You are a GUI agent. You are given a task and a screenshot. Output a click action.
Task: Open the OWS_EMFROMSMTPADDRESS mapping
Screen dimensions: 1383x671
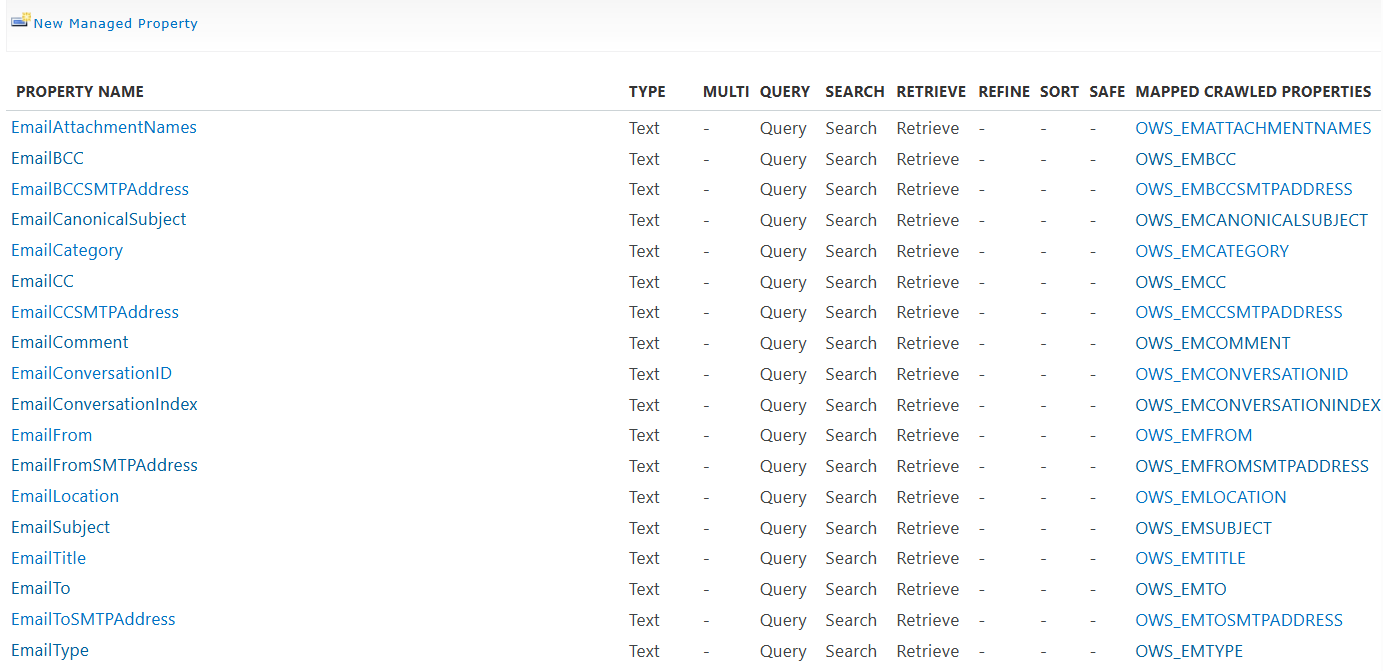[1251, 467]
